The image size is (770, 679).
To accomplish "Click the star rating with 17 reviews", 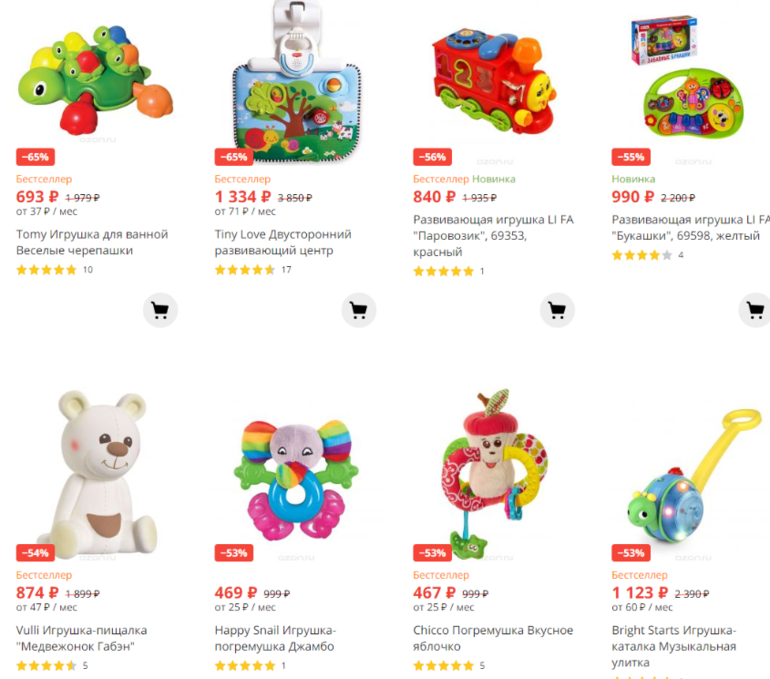I will (245, 270).
